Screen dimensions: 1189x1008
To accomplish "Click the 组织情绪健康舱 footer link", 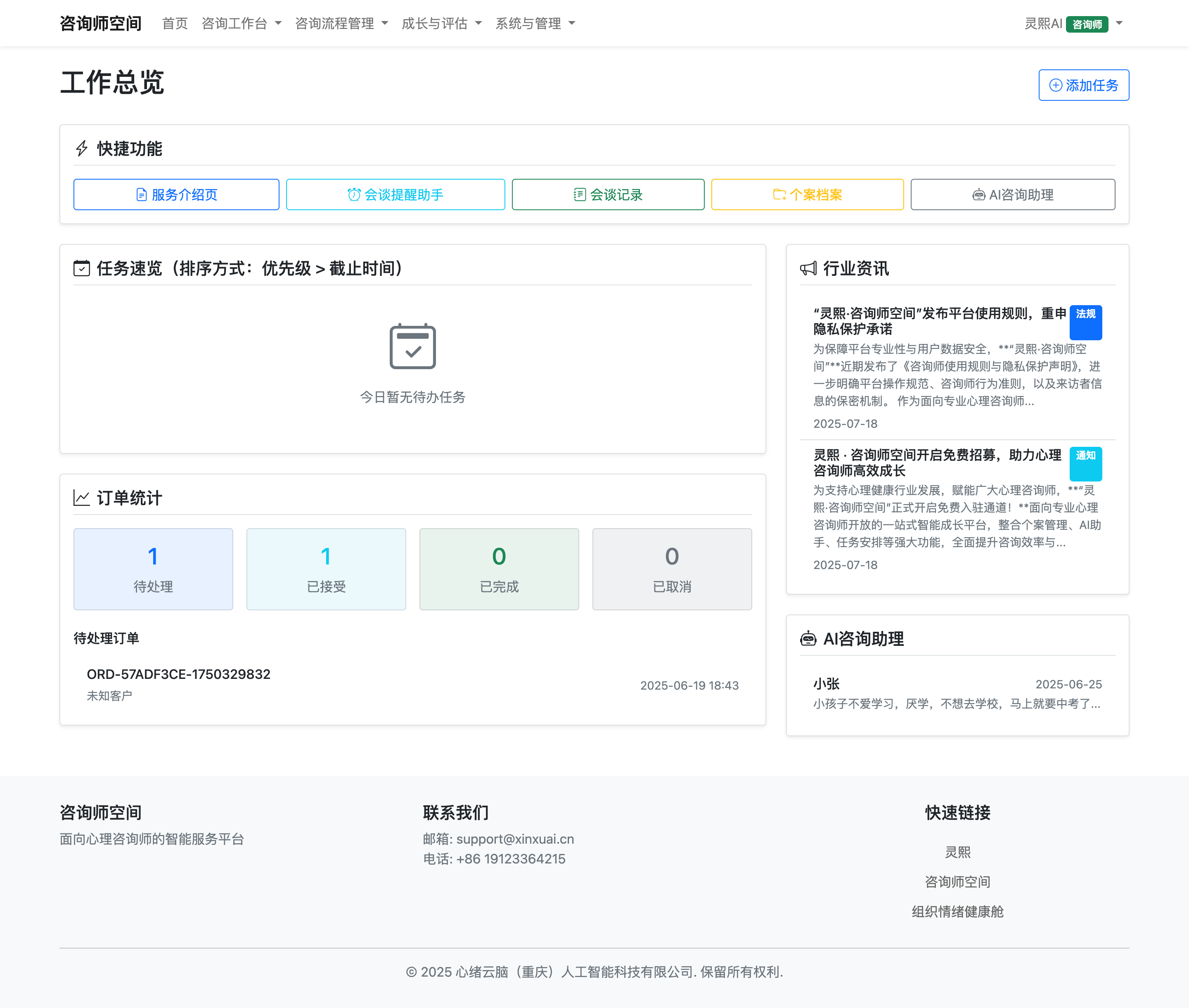I will point(957,911).
